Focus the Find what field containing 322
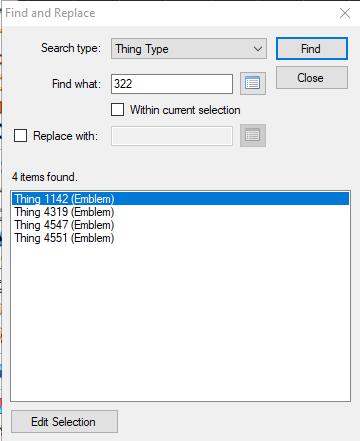The width and height of the screenshot is (360, 441). pos(172,84)
